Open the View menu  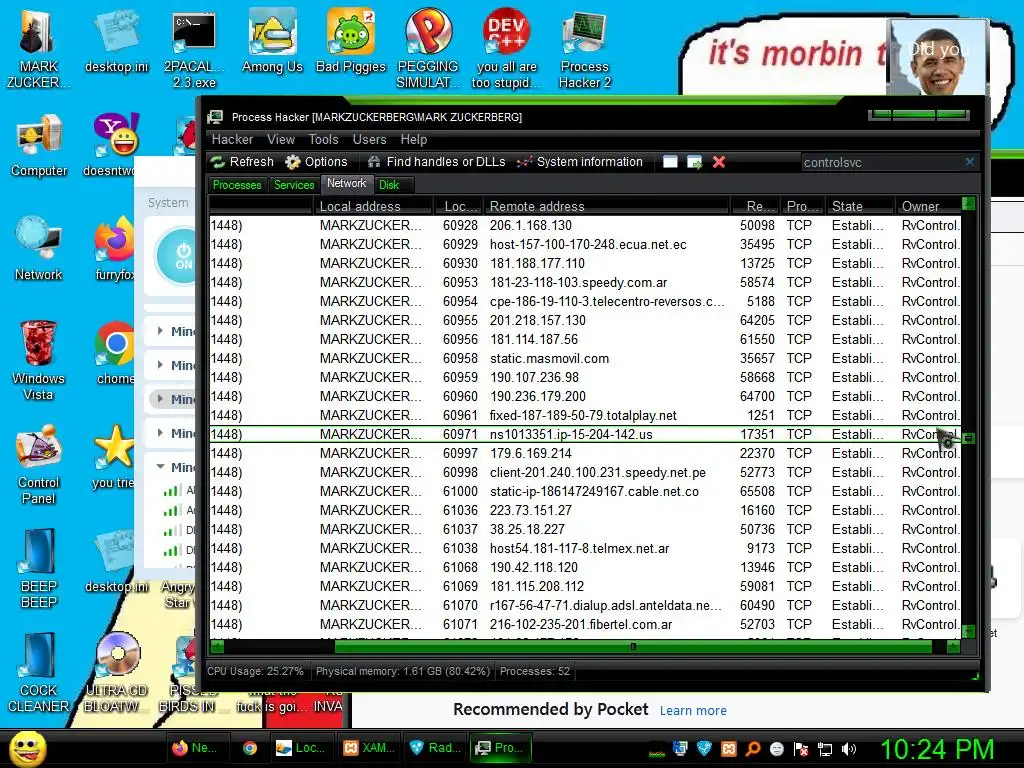point(281,139)
